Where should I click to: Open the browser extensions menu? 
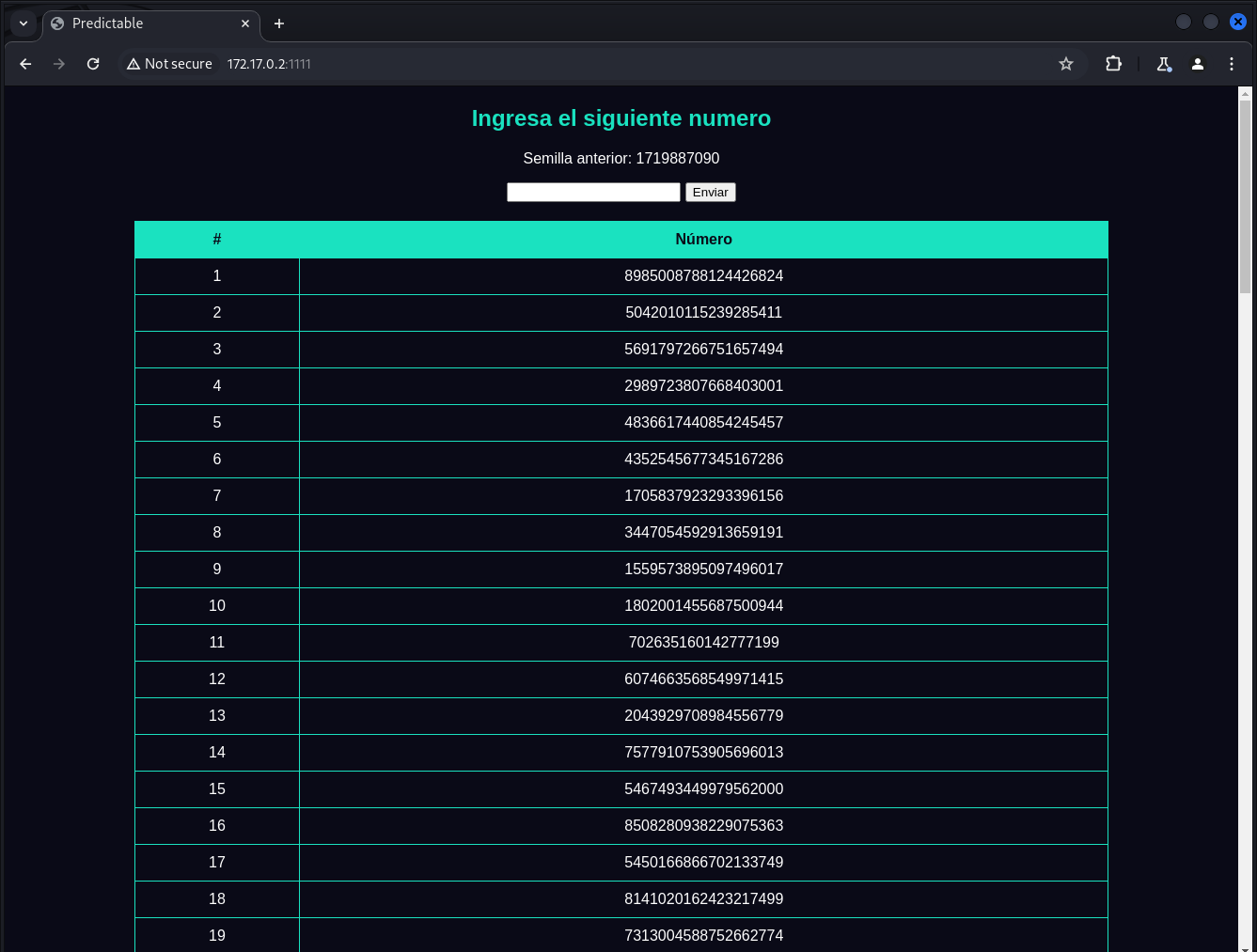pos(1114,64)
